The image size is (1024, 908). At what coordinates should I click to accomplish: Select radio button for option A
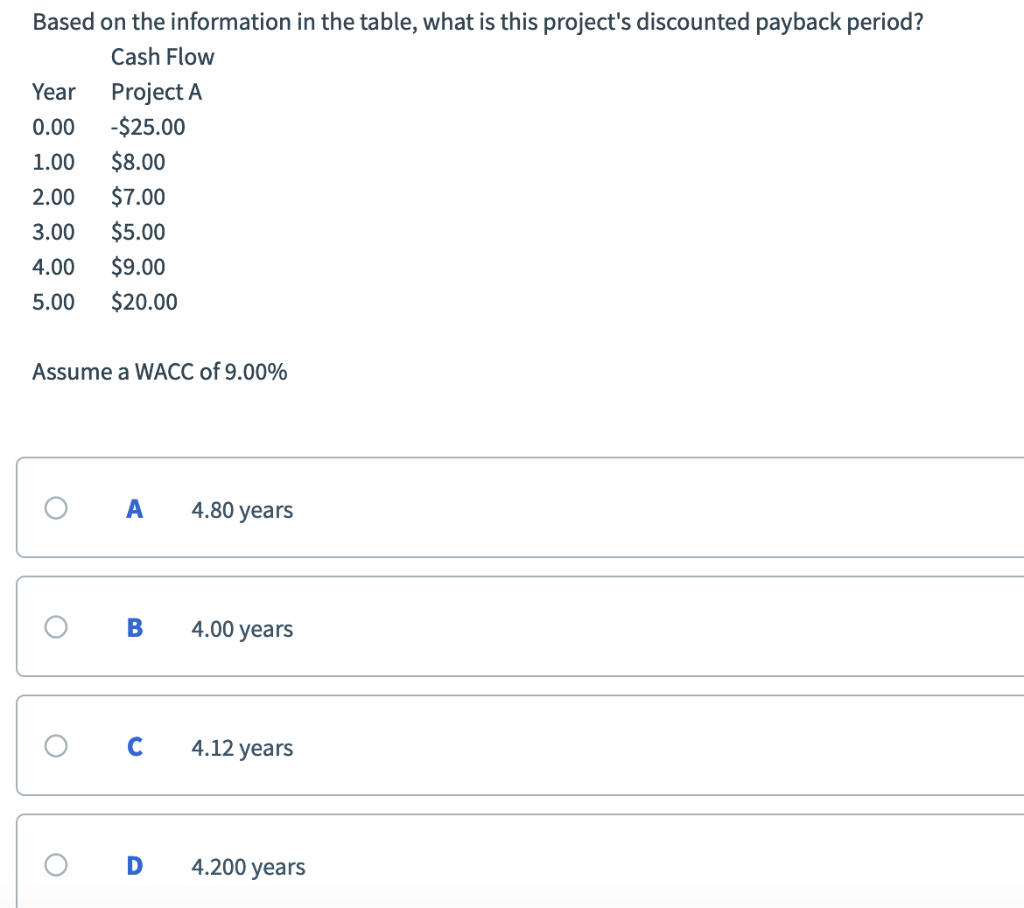(56, 508)
